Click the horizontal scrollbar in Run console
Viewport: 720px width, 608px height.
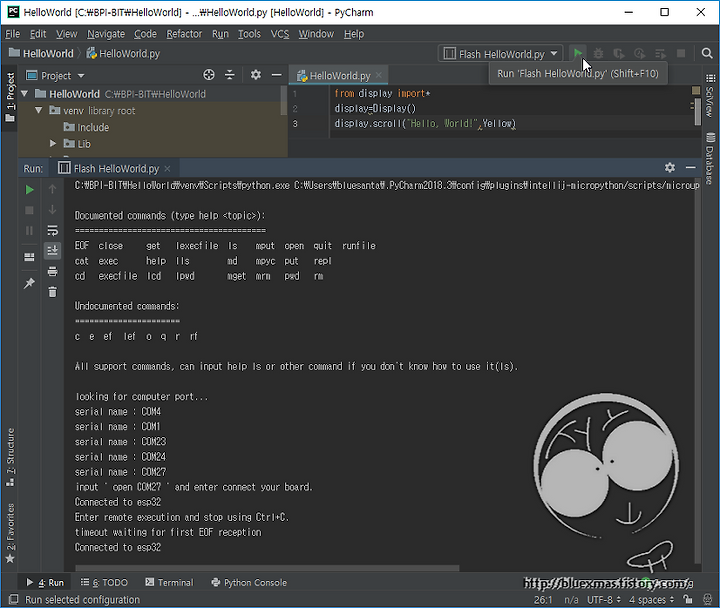coord(267,568)
